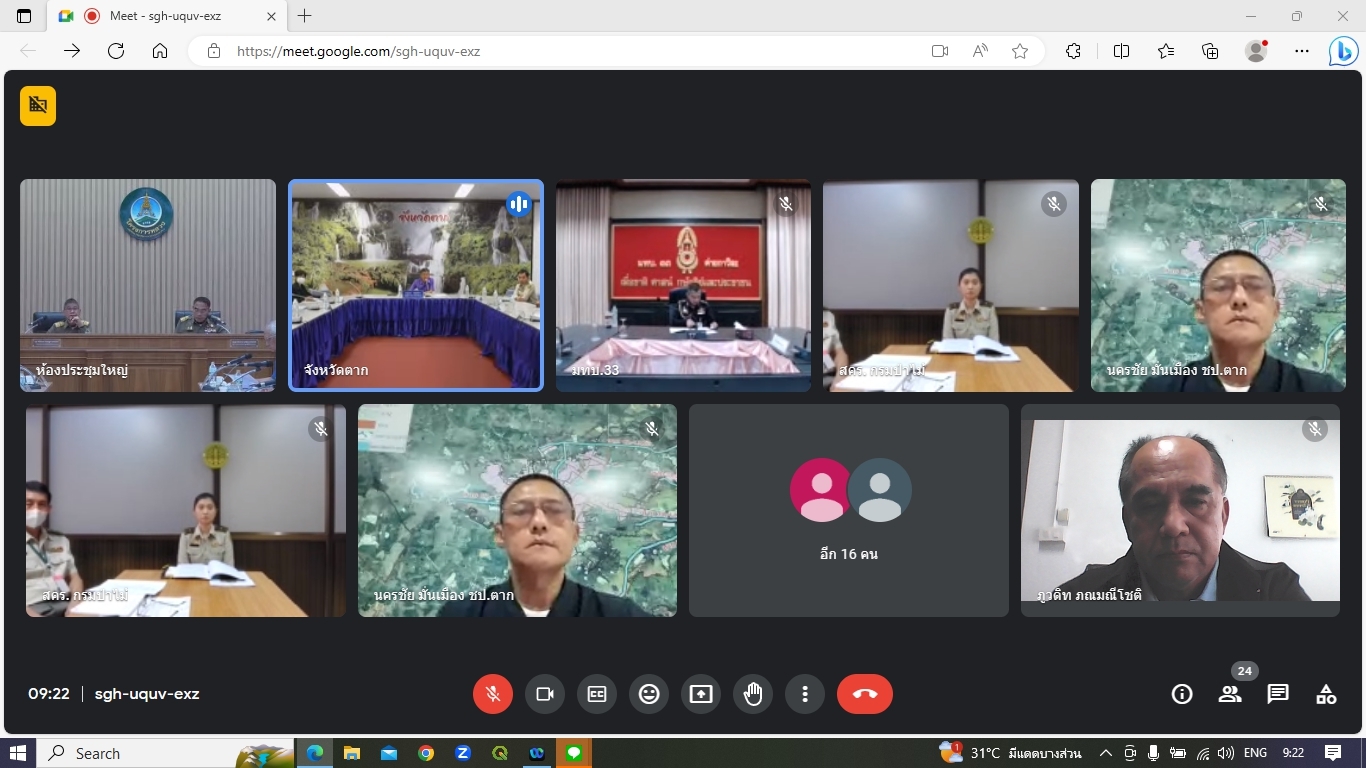Open Edge Settings and more menu
This screenshot has width=1366, height=768.
1302,51
